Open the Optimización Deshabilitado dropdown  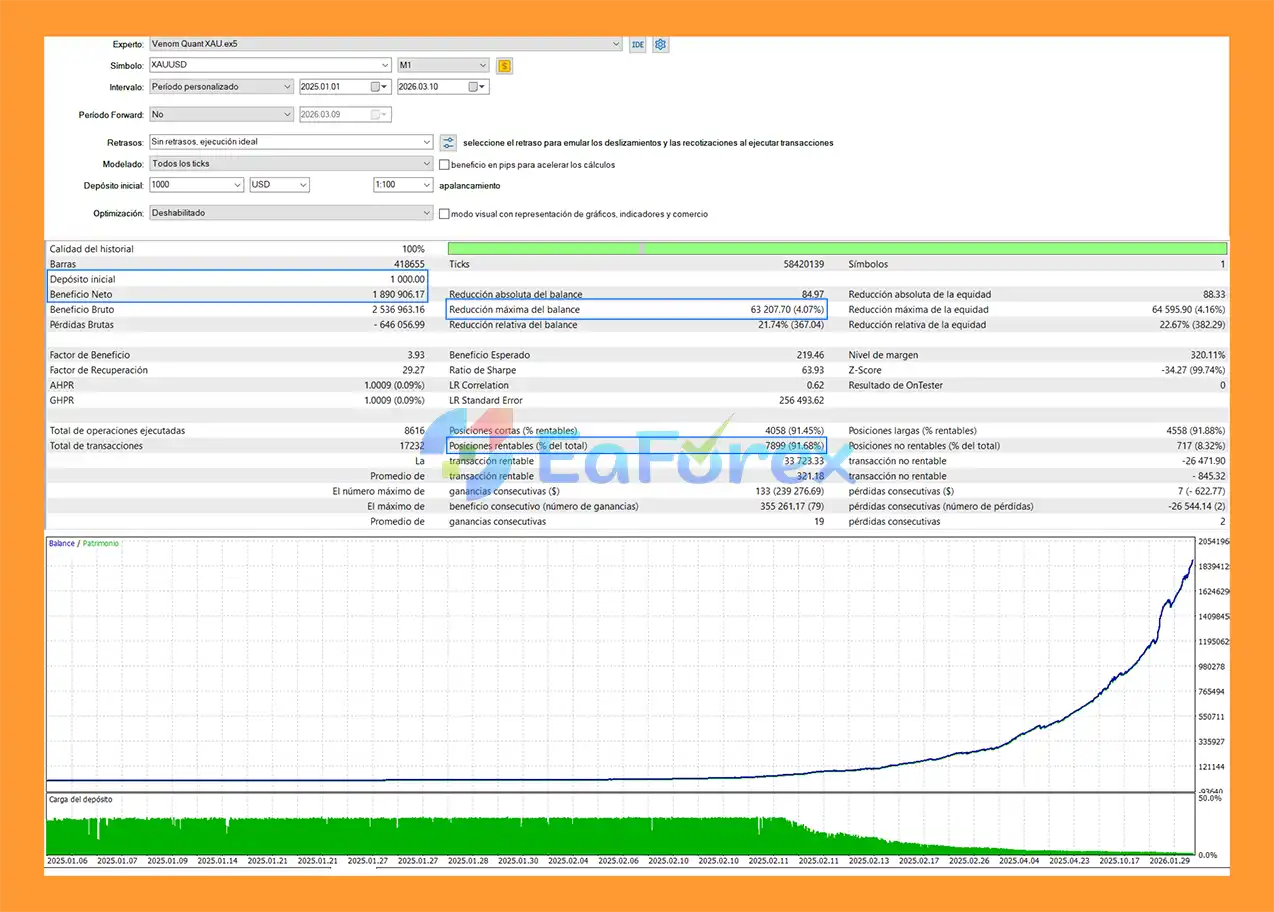pyautogui.click(x=291, y=213)
